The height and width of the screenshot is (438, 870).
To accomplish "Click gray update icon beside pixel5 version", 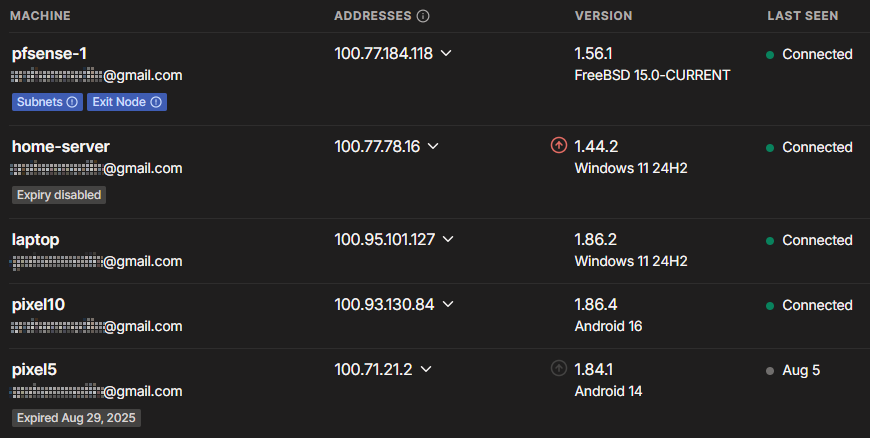I will pos(559,368).
